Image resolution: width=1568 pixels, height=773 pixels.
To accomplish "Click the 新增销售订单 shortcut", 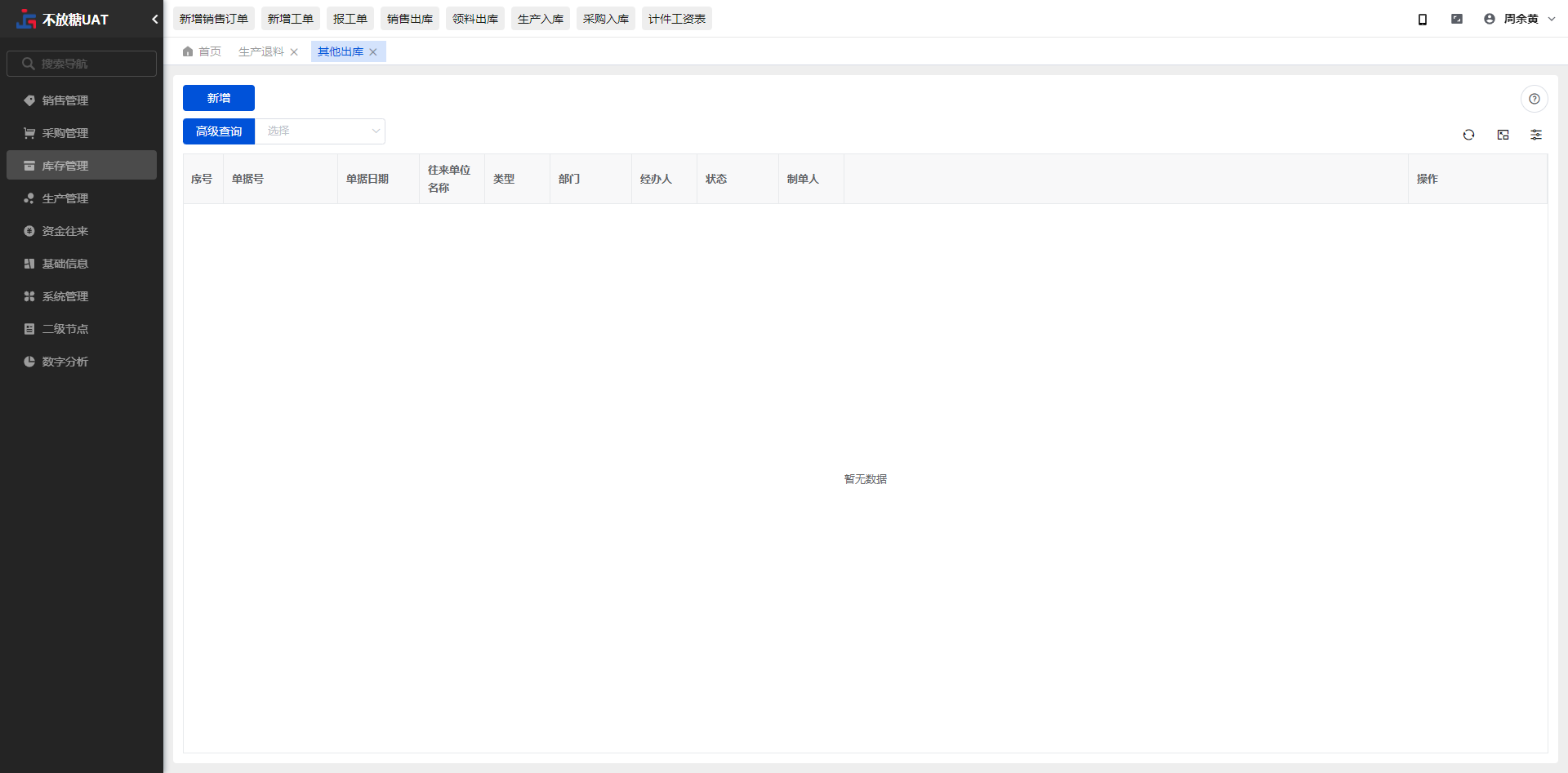I will click(214, 19).
